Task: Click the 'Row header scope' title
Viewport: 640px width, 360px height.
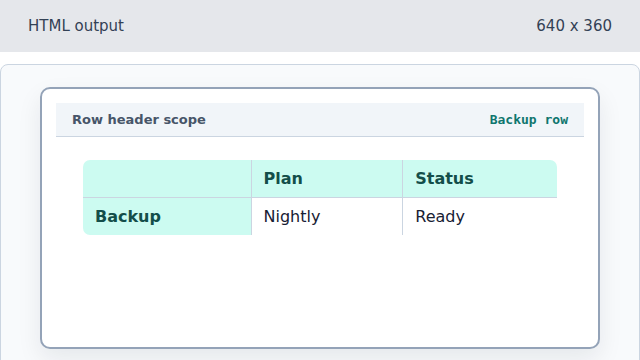Action: pyautogui.click(x=139, y=120)
